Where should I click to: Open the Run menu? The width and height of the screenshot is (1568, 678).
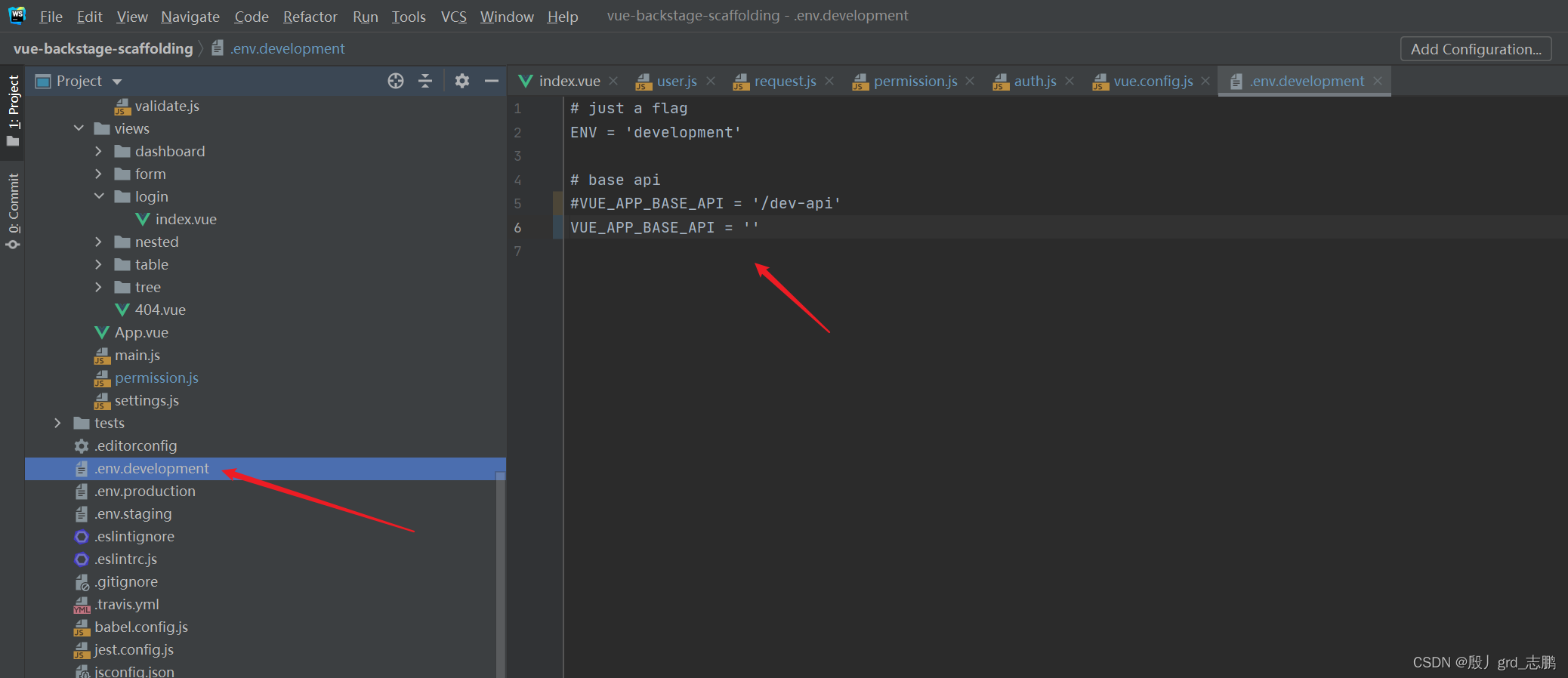coord(366,17)
